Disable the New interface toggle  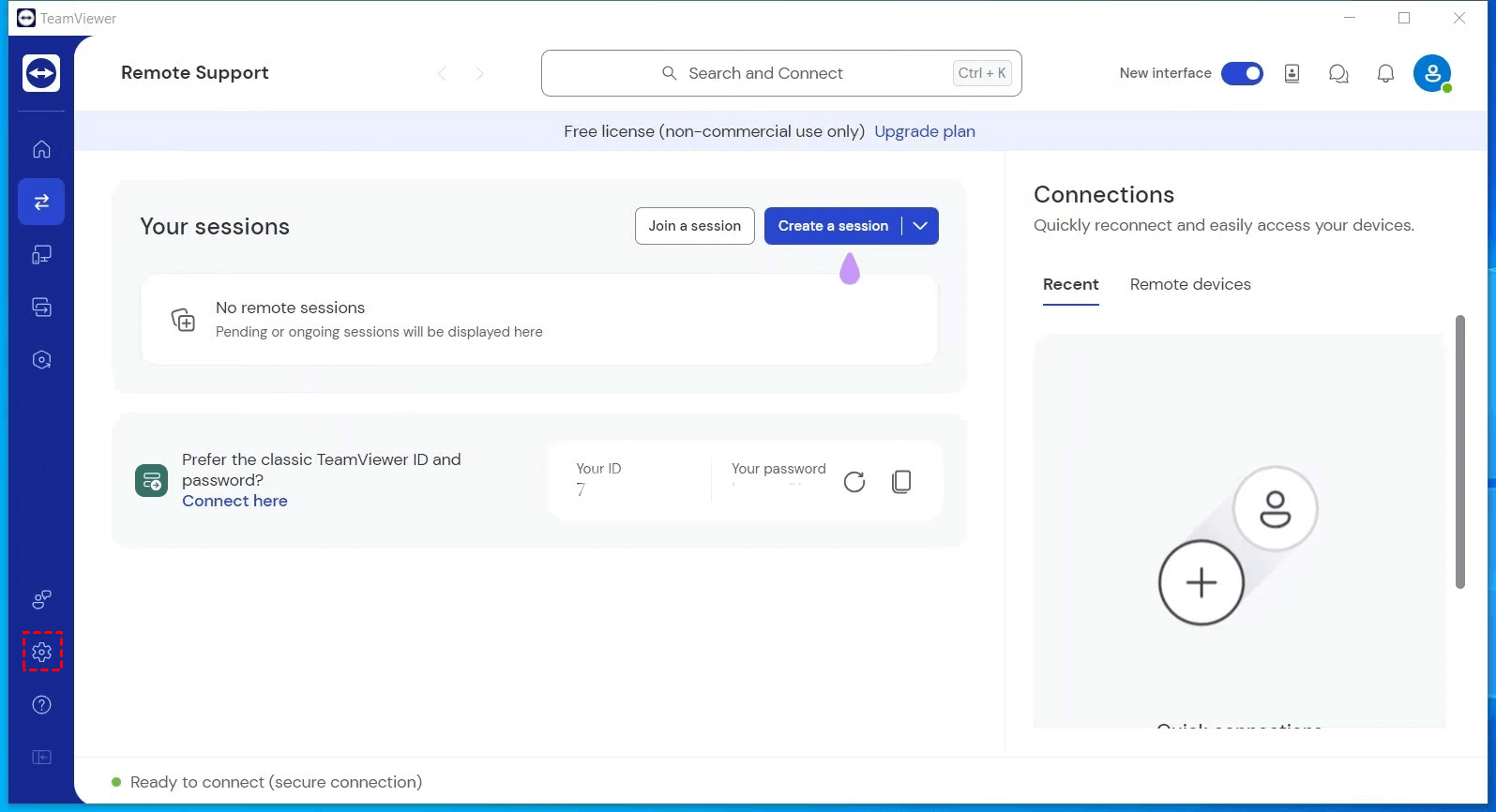coord(1242,74)
